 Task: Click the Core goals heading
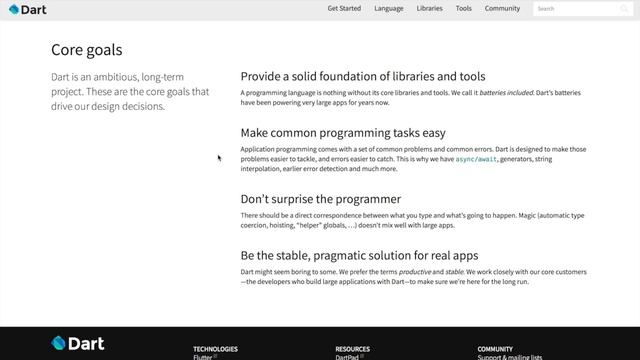(x=87, y=50)
